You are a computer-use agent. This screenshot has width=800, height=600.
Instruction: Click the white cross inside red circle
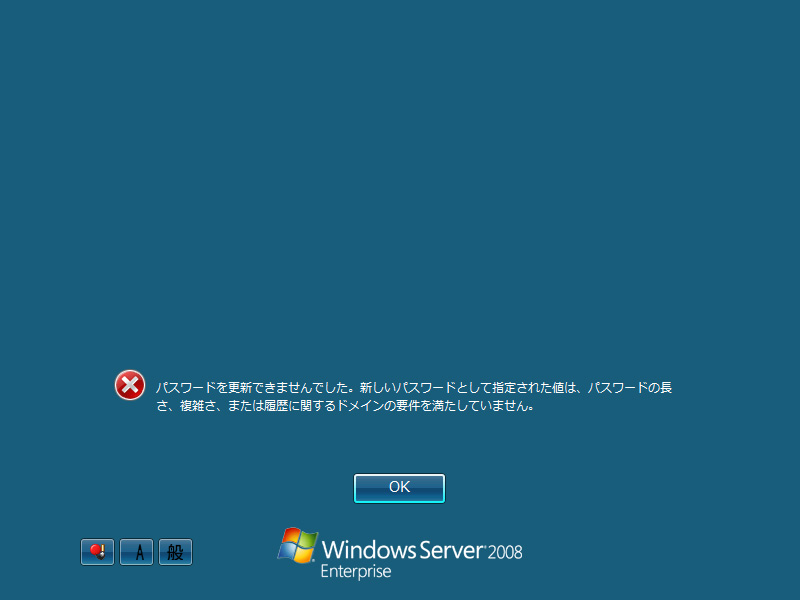(x=130, y=385)
